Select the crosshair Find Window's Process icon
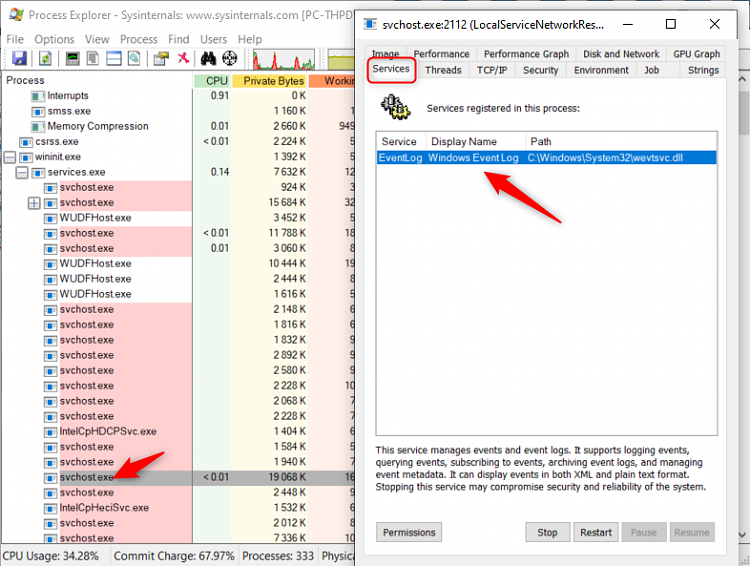750x566 pixels. (230, 58)
